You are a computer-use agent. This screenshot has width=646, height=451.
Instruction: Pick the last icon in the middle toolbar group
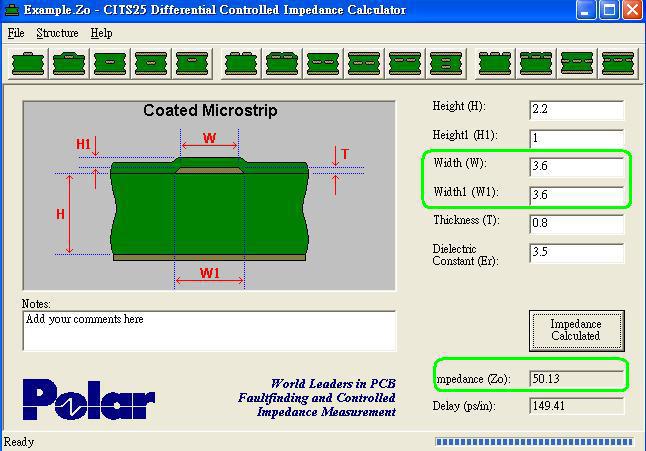pos(446,64)
